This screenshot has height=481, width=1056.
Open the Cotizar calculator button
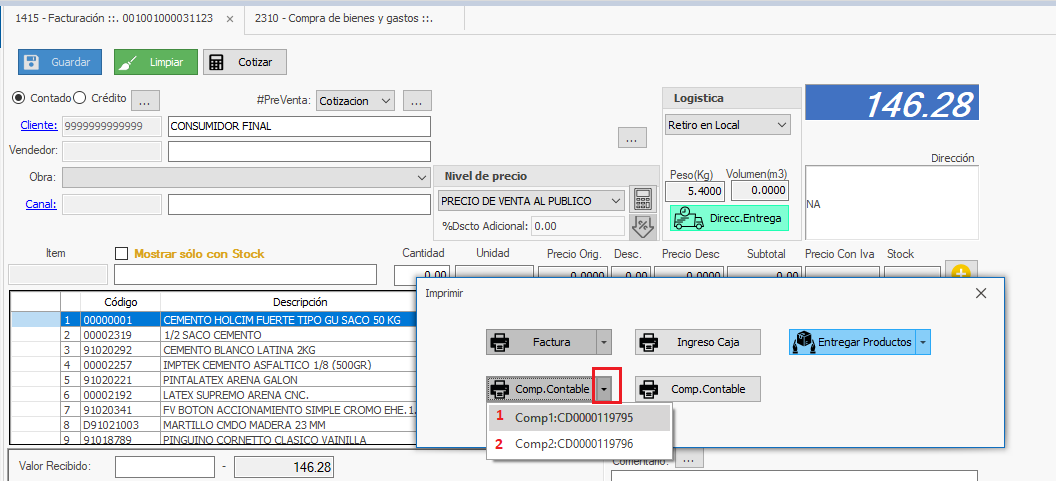click(x=244, y=62)
